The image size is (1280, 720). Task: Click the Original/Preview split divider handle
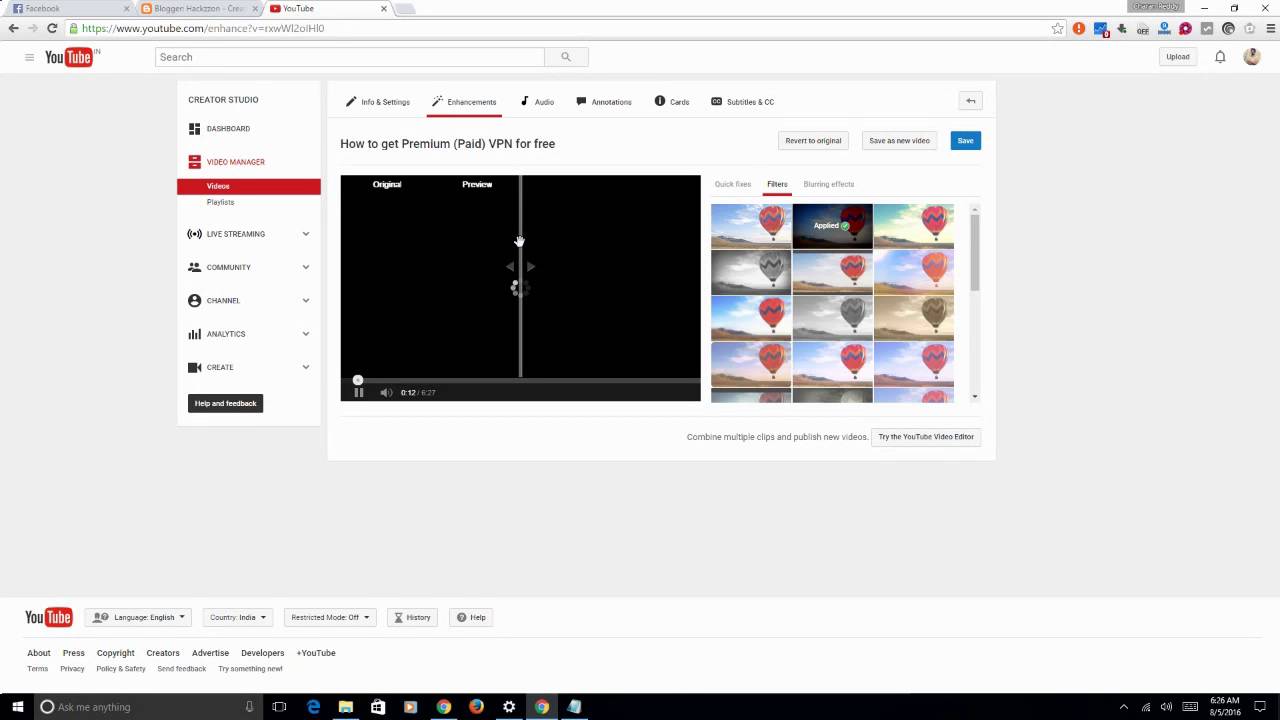(x=520, y=267)
